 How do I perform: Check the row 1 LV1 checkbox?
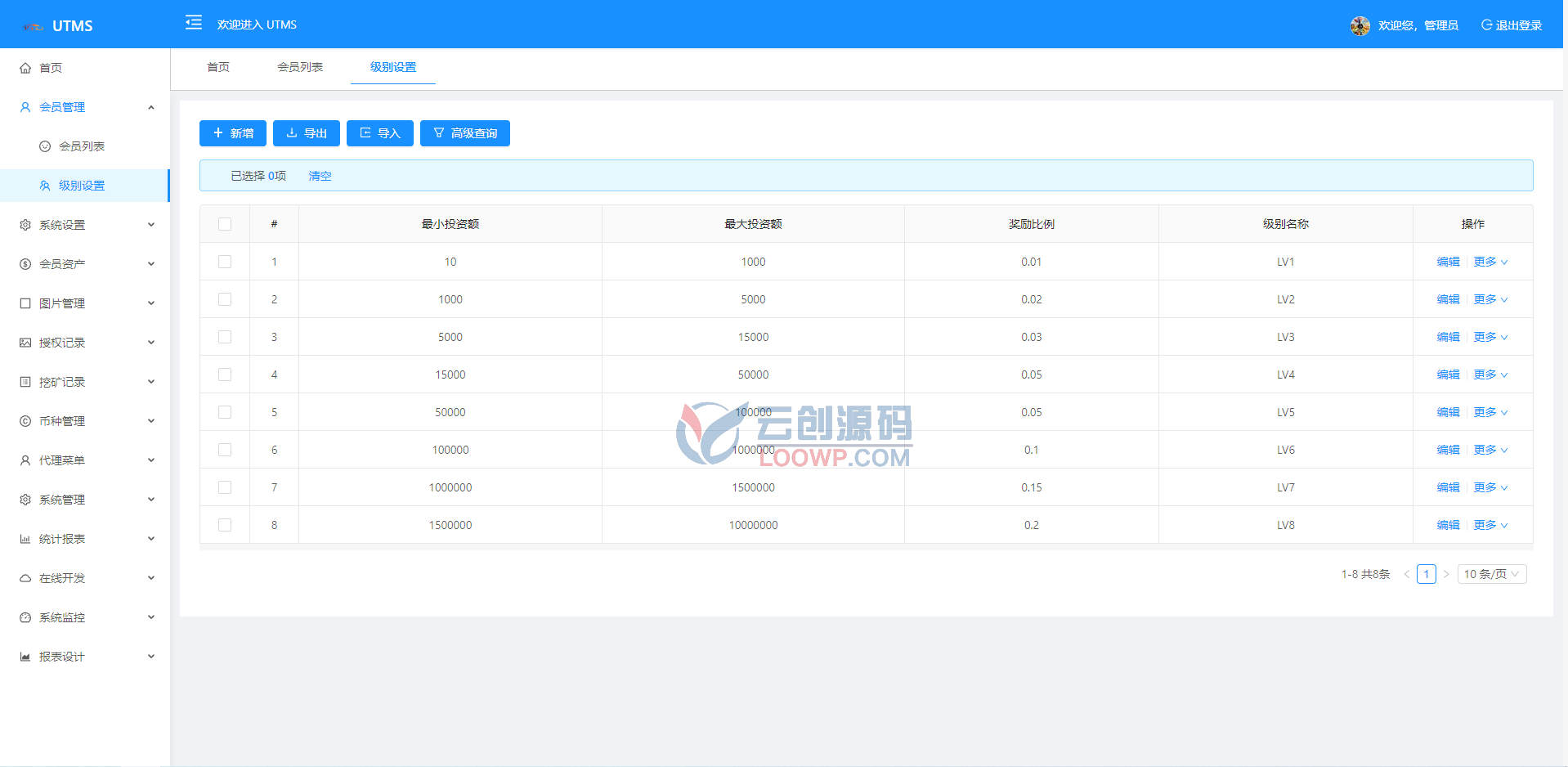coord(225,262)
